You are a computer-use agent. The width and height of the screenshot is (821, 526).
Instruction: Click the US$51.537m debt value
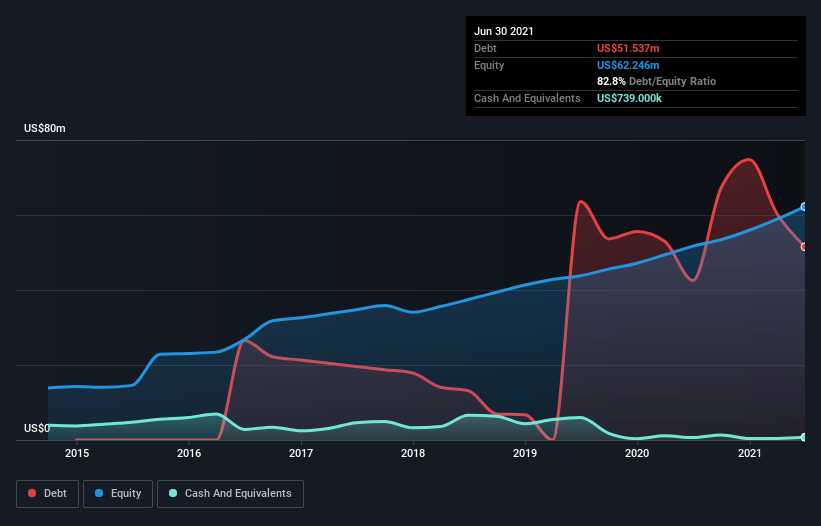coord(628,48)
